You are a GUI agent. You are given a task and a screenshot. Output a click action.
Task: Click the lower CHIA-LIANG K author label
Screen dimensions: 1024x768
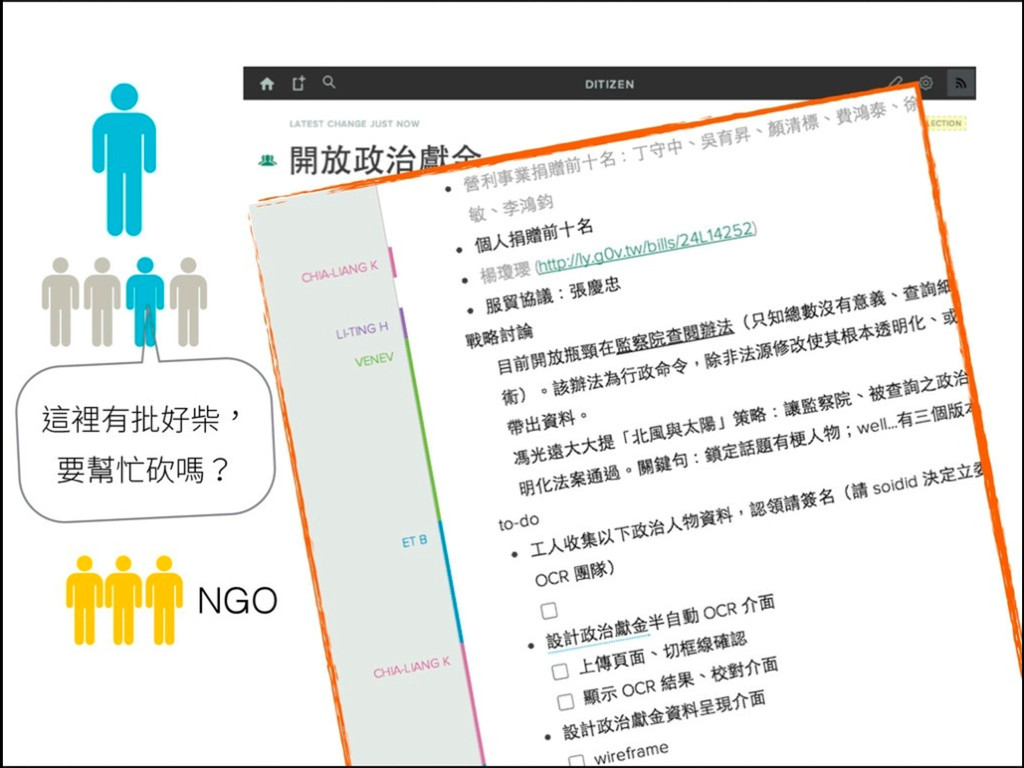[x=412, y=667]
